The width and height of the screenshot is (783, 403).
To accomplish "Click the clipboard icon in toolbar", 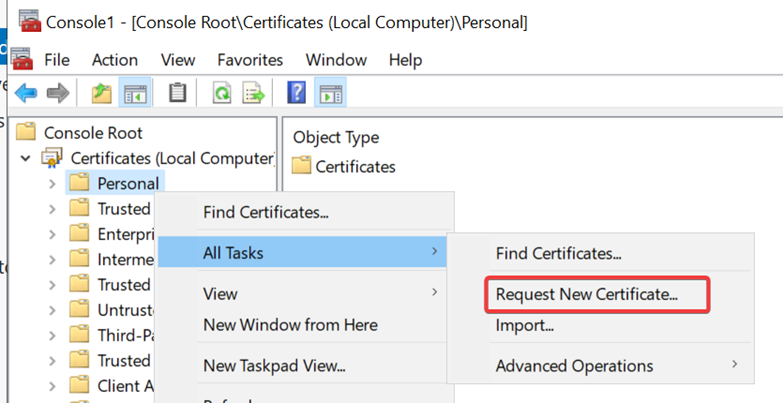I will click(178, 93).
